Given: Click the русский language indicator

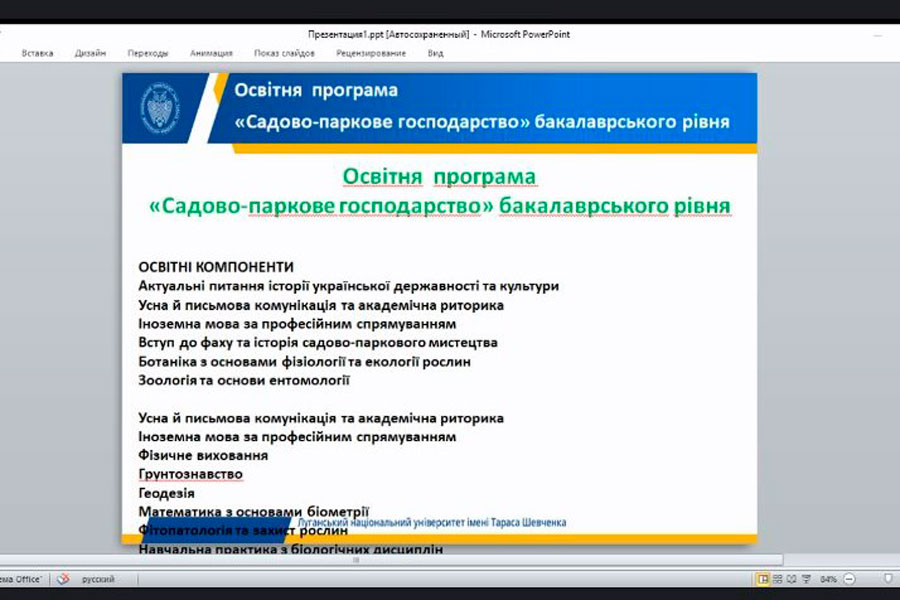Looking at the screenshot, I should point(98,579).
